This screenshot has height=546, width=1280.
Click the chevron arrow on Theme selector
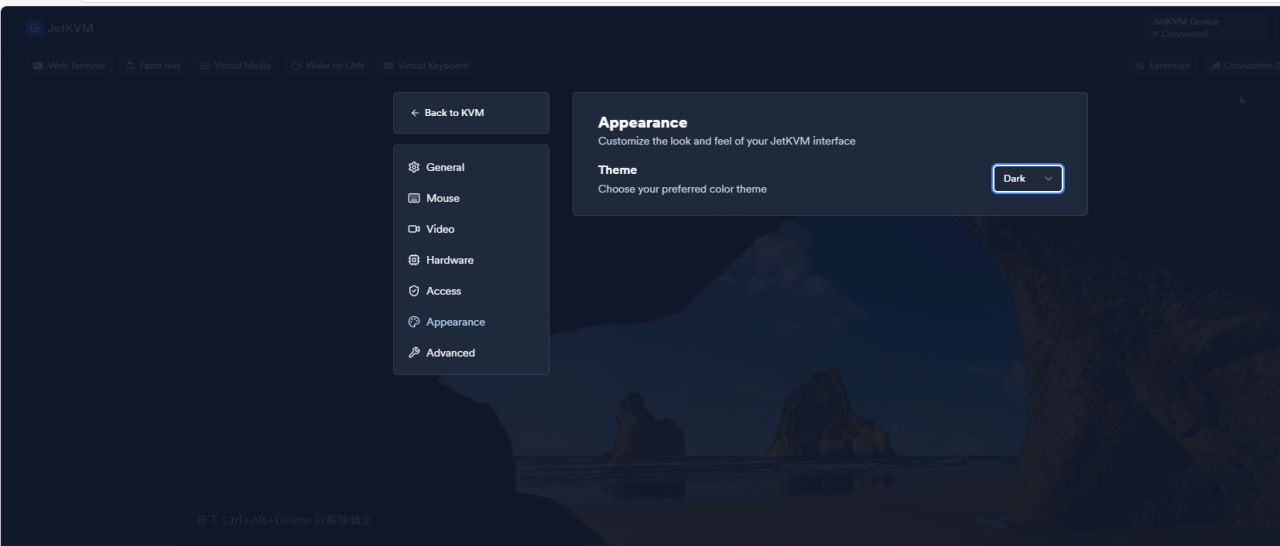tap(1048, 179)
